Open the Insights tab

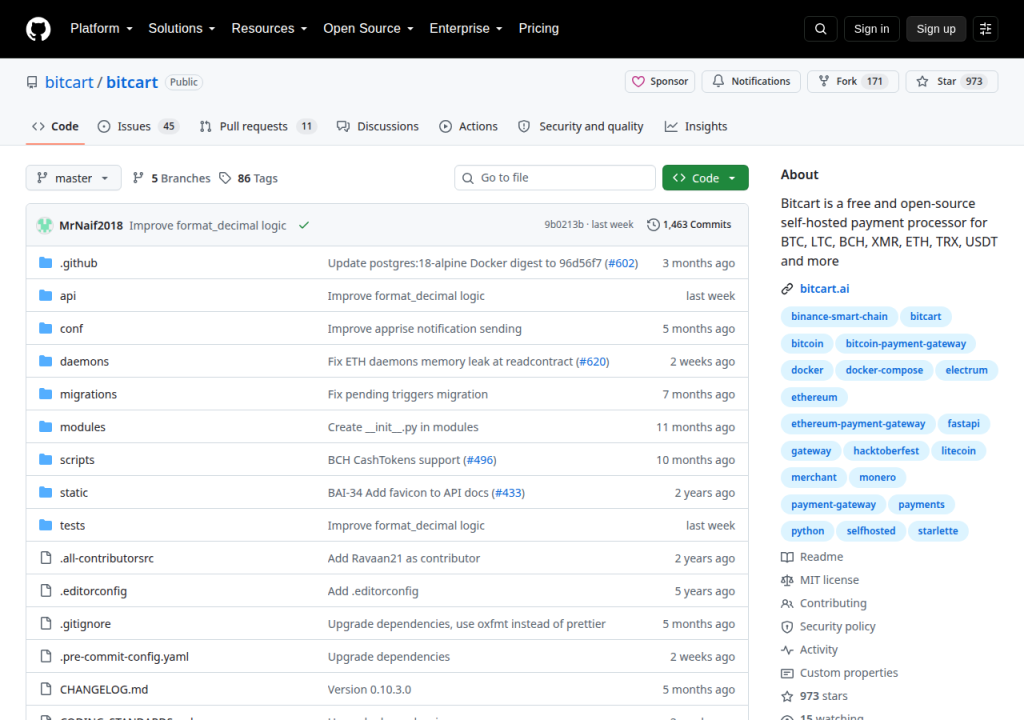[696, 126]
